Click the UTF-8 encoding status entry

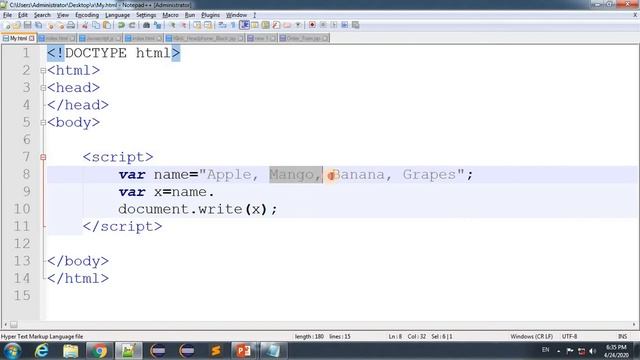569,336
